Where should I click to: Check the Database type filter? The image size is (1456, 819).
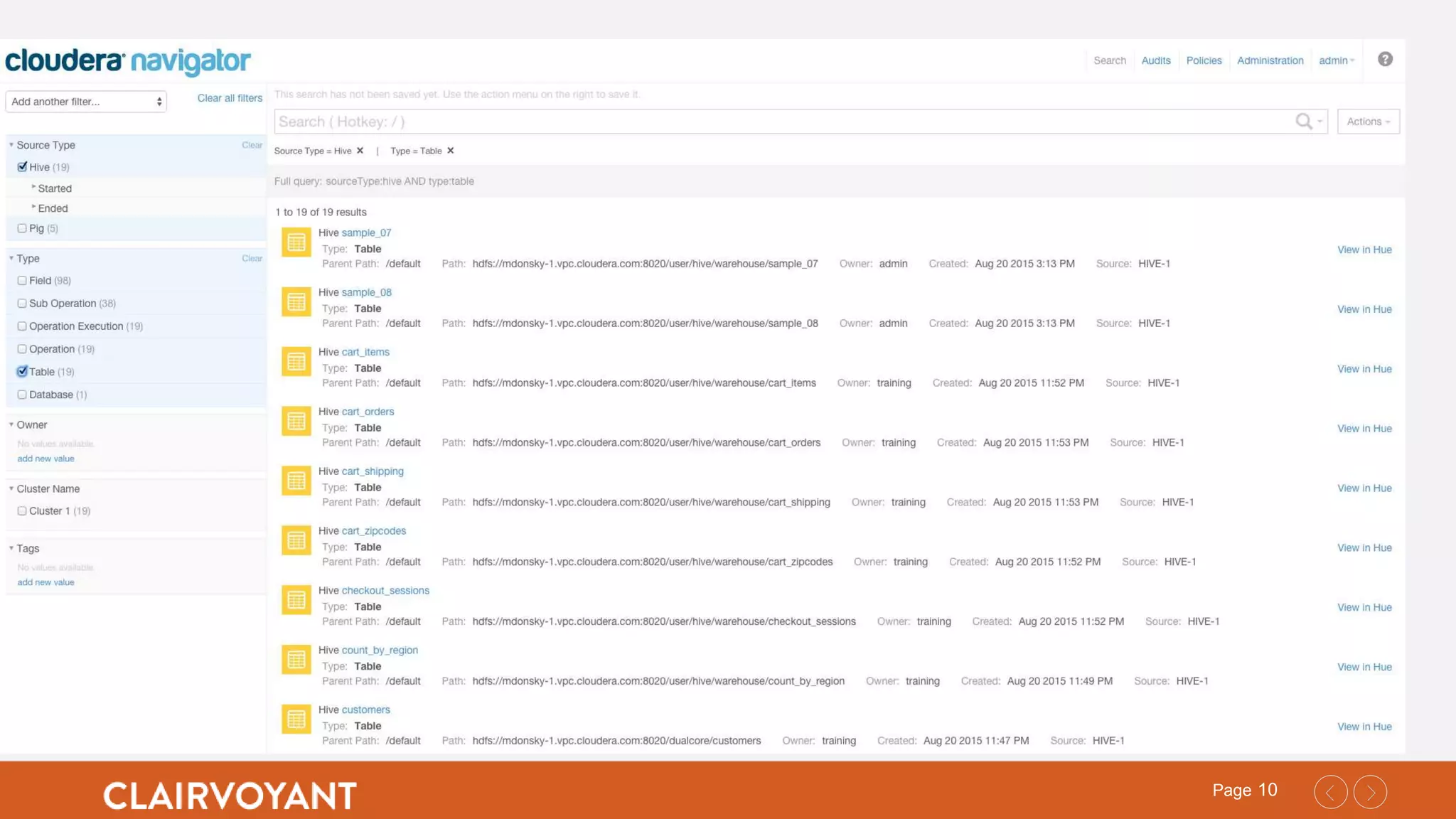[22, 395]
